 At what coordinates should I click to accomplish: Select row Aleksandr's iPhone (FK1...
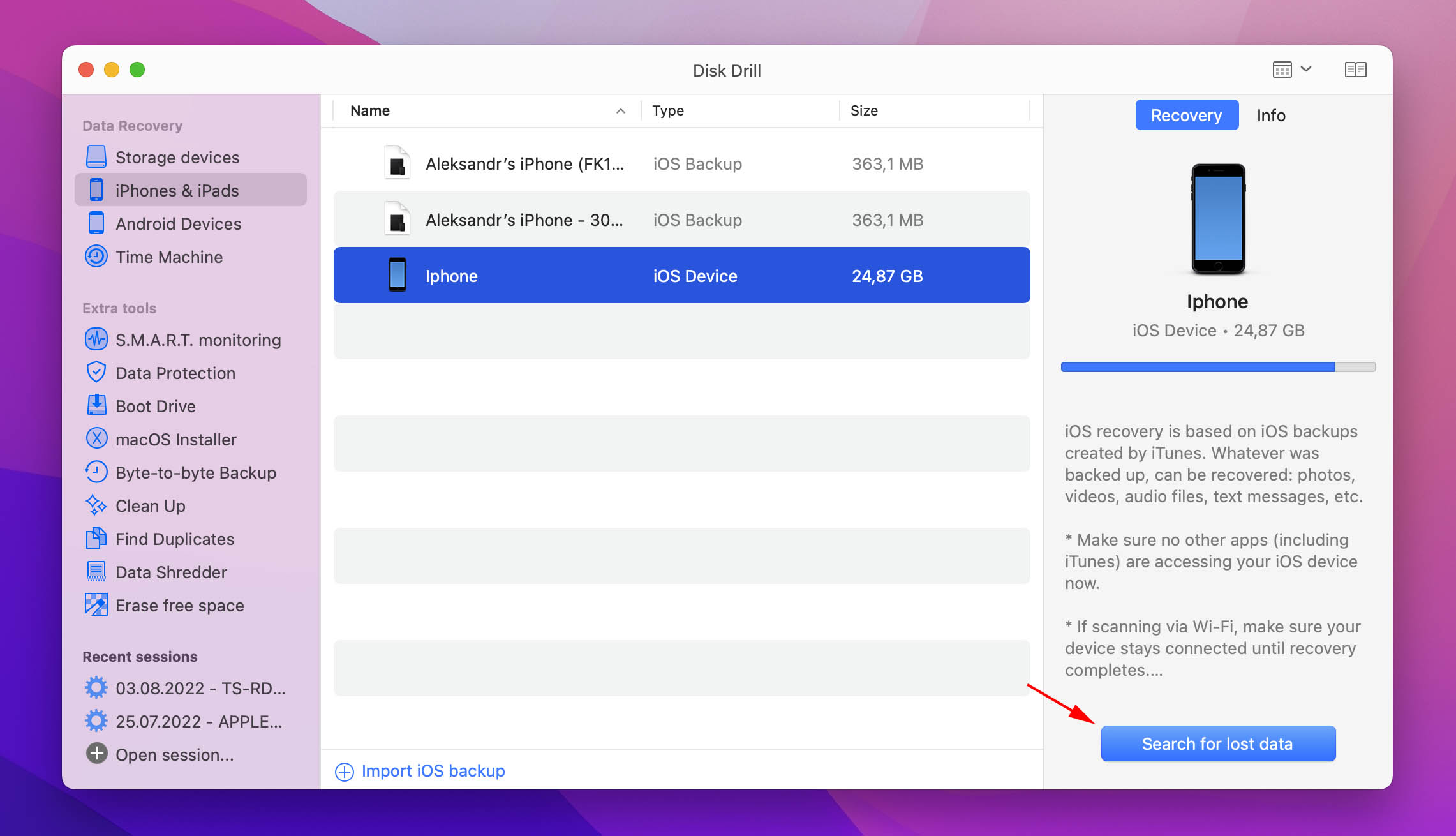(681, 163)
